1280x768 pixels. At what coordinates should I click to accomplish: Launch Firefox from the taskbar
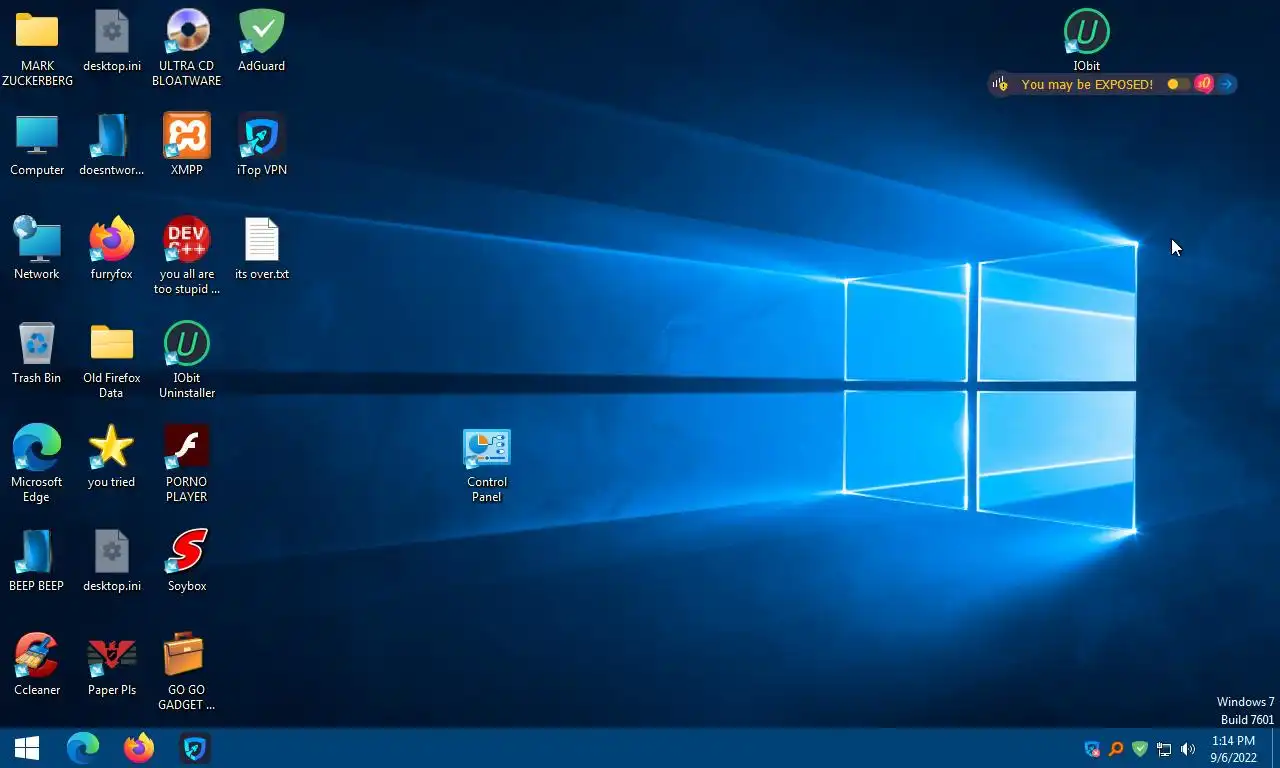[139, 748]
